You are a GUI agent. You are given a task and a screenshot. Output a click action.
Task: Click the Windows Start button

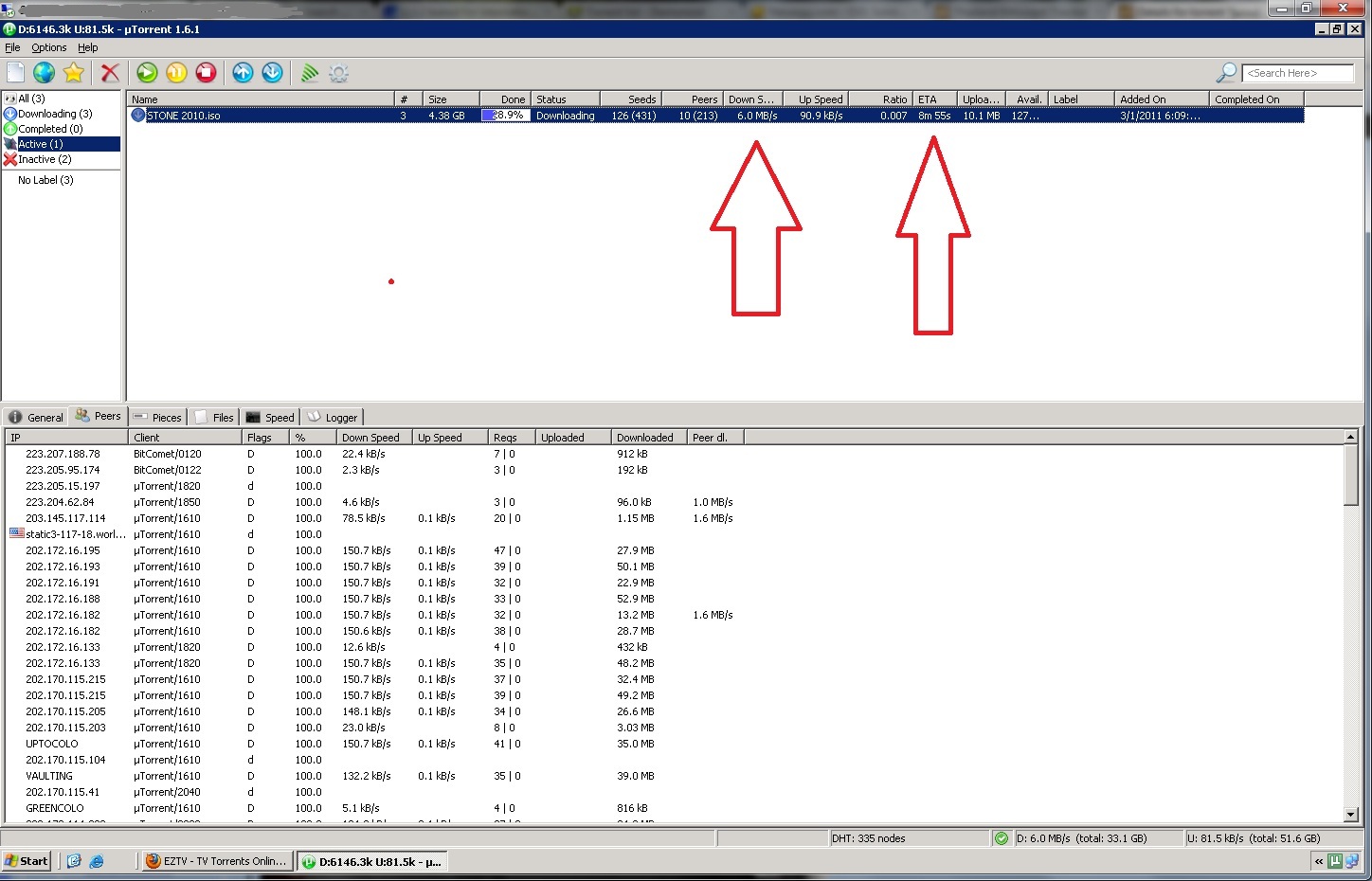[27, 861]
